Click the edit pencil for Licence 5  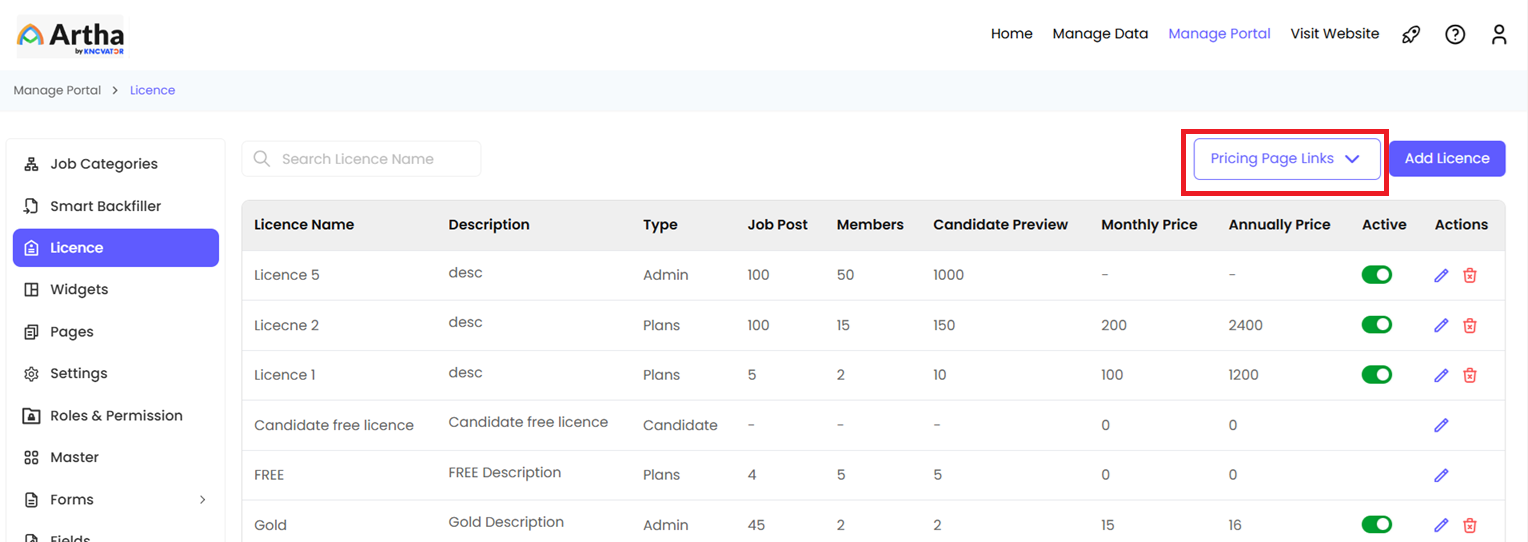1441,275
